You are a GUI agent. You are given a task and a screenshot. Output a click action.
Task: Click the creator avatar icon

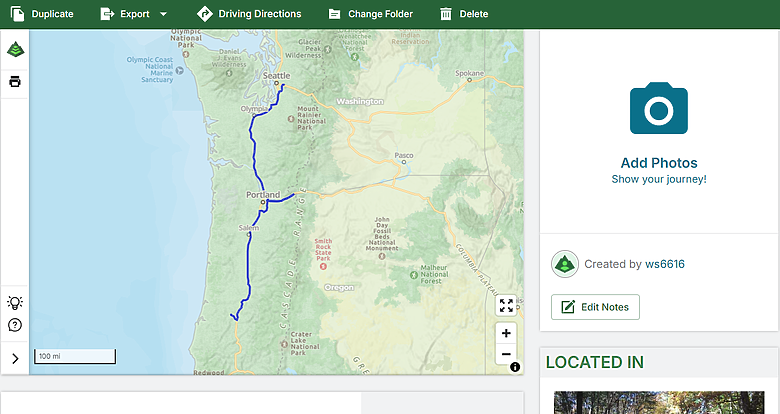coord(565,264)
